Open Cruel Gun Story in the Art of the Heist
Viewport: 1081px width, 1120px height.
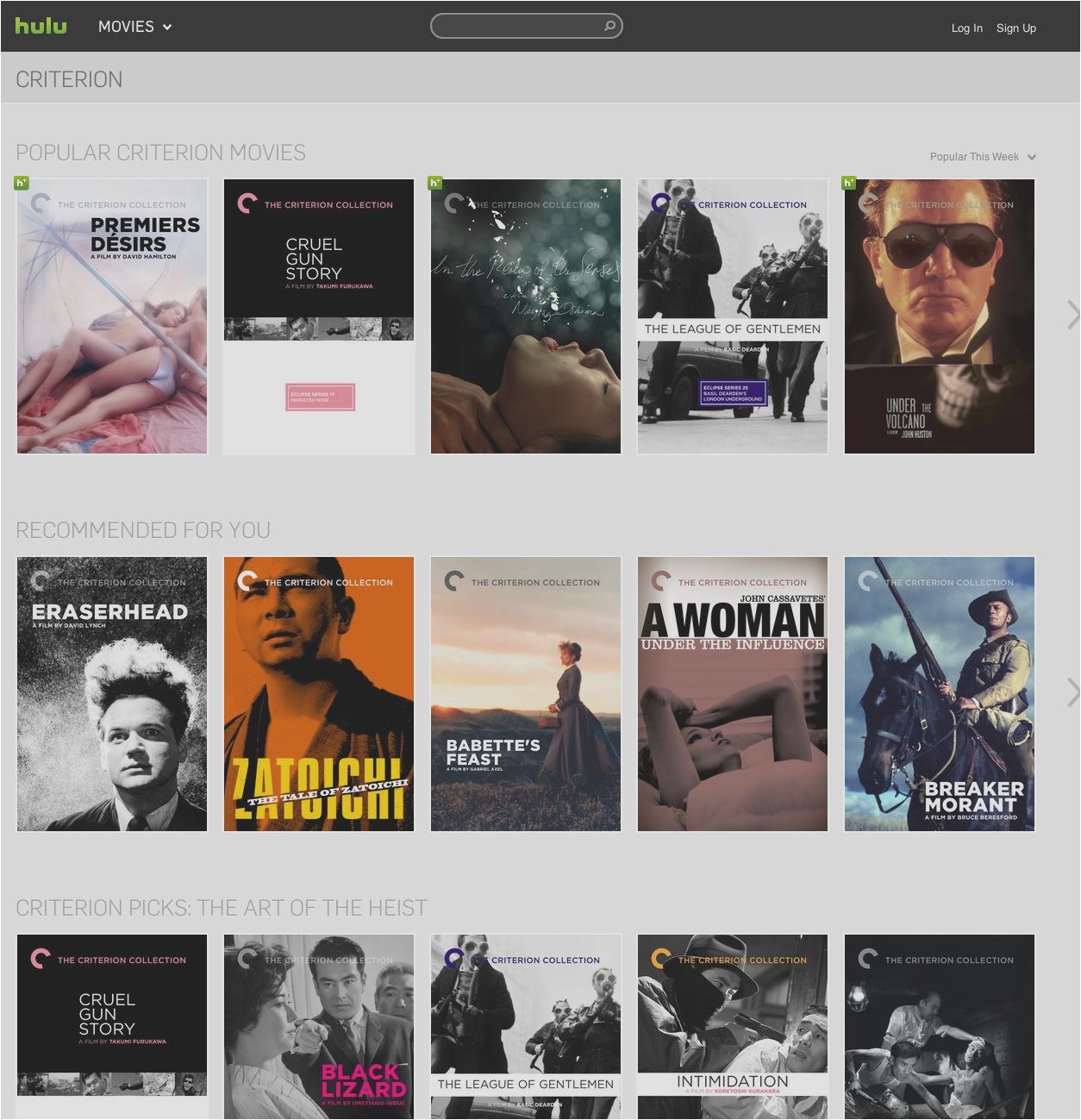[112, 1027]
